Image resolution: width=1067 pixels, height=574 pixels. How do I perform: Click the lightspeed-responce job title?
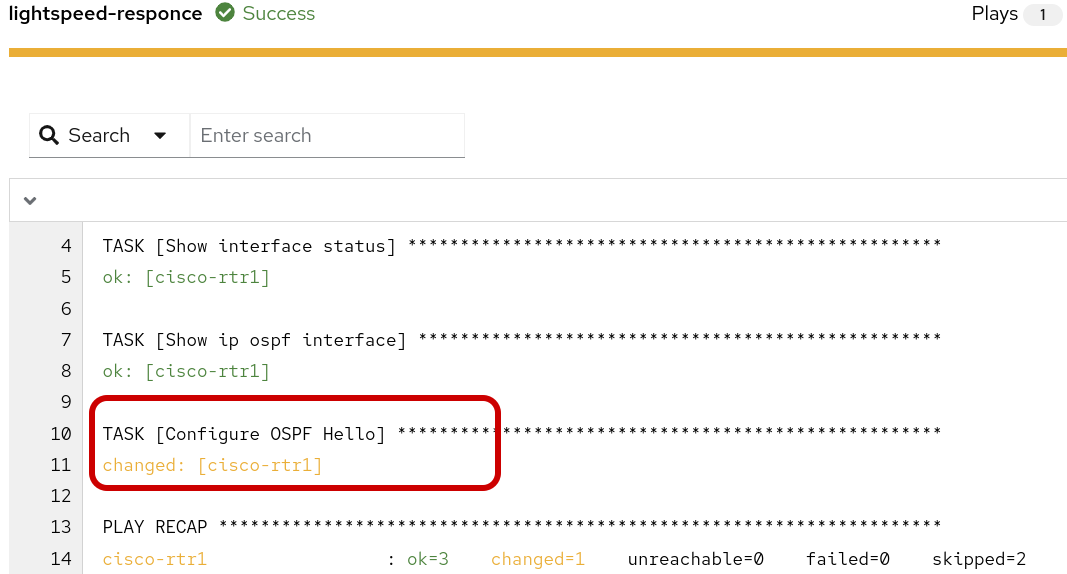pyautogui.click(x=105, y=14)
